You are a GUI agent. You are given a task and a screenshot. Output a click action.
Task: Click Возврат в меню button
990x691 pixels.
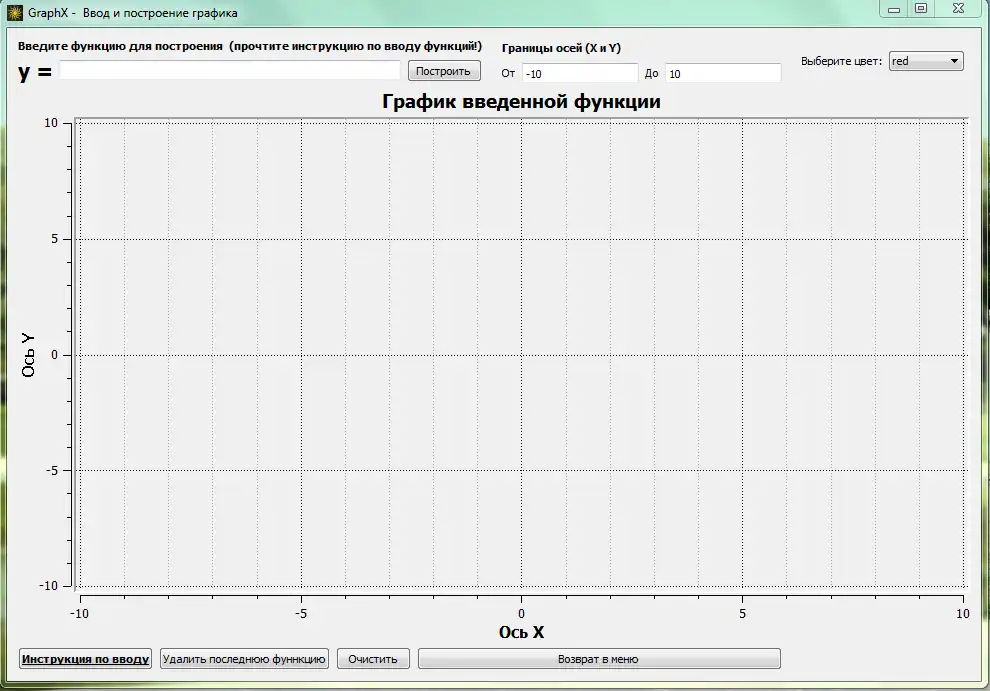[x=599, y=659]
